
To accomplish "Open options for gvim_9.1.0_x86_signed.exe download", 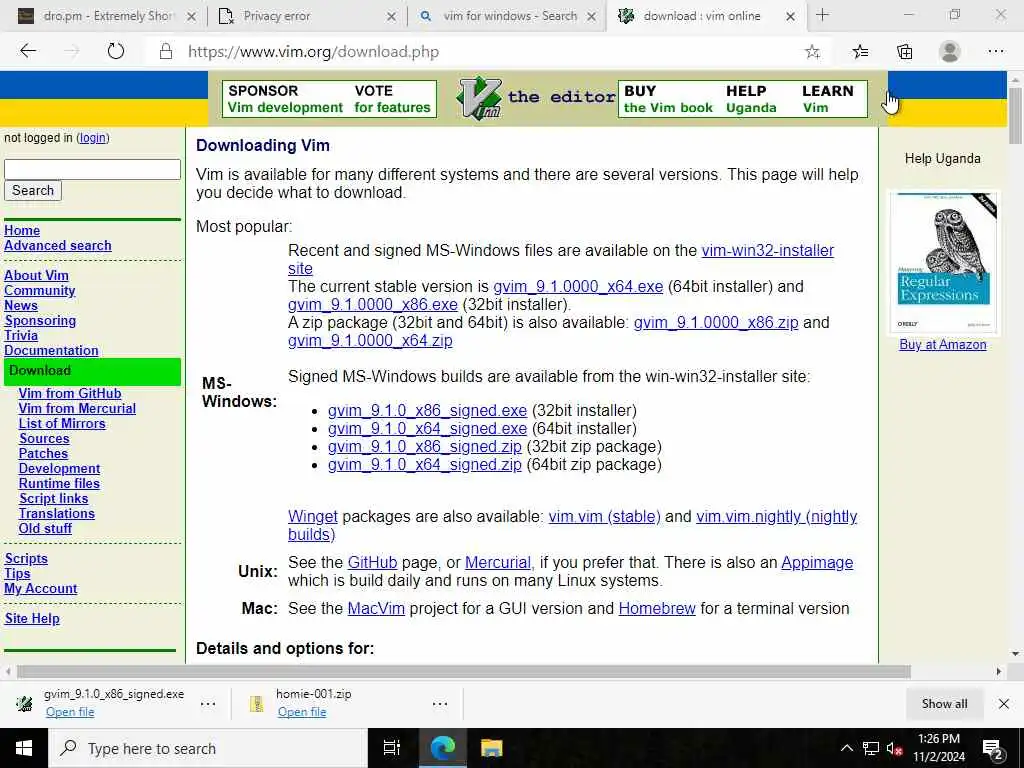I will (x=208, y=704).
